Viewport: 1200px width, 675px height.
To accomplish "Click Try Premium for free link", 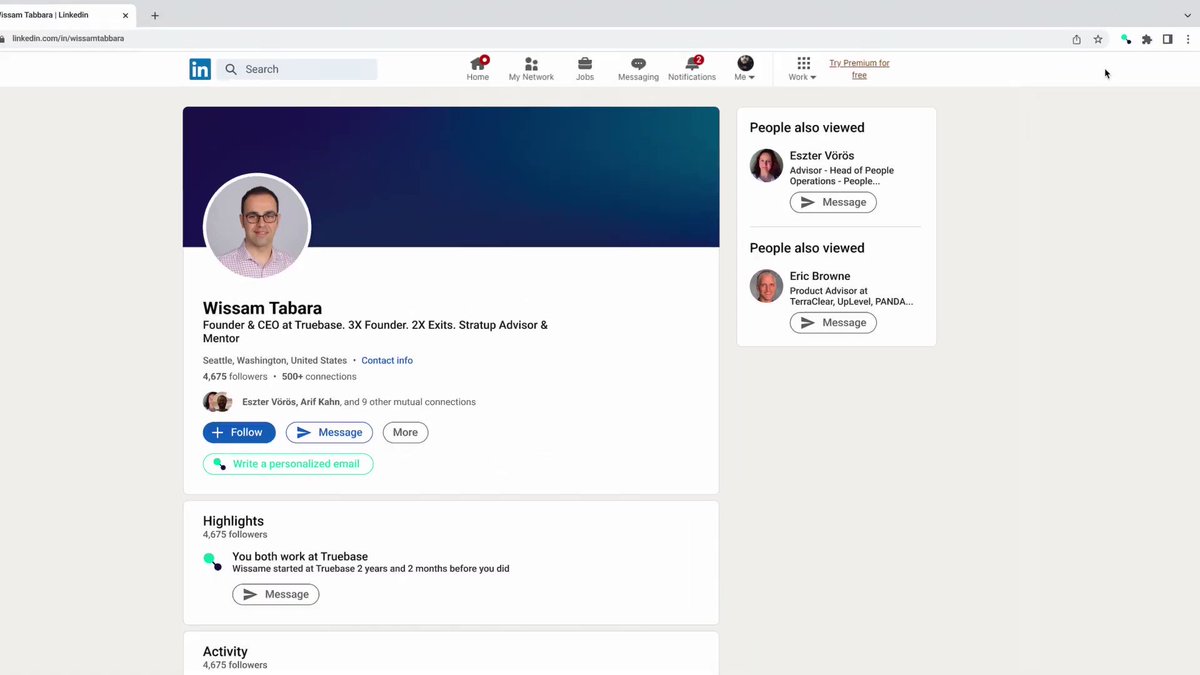I will (859, 69).
